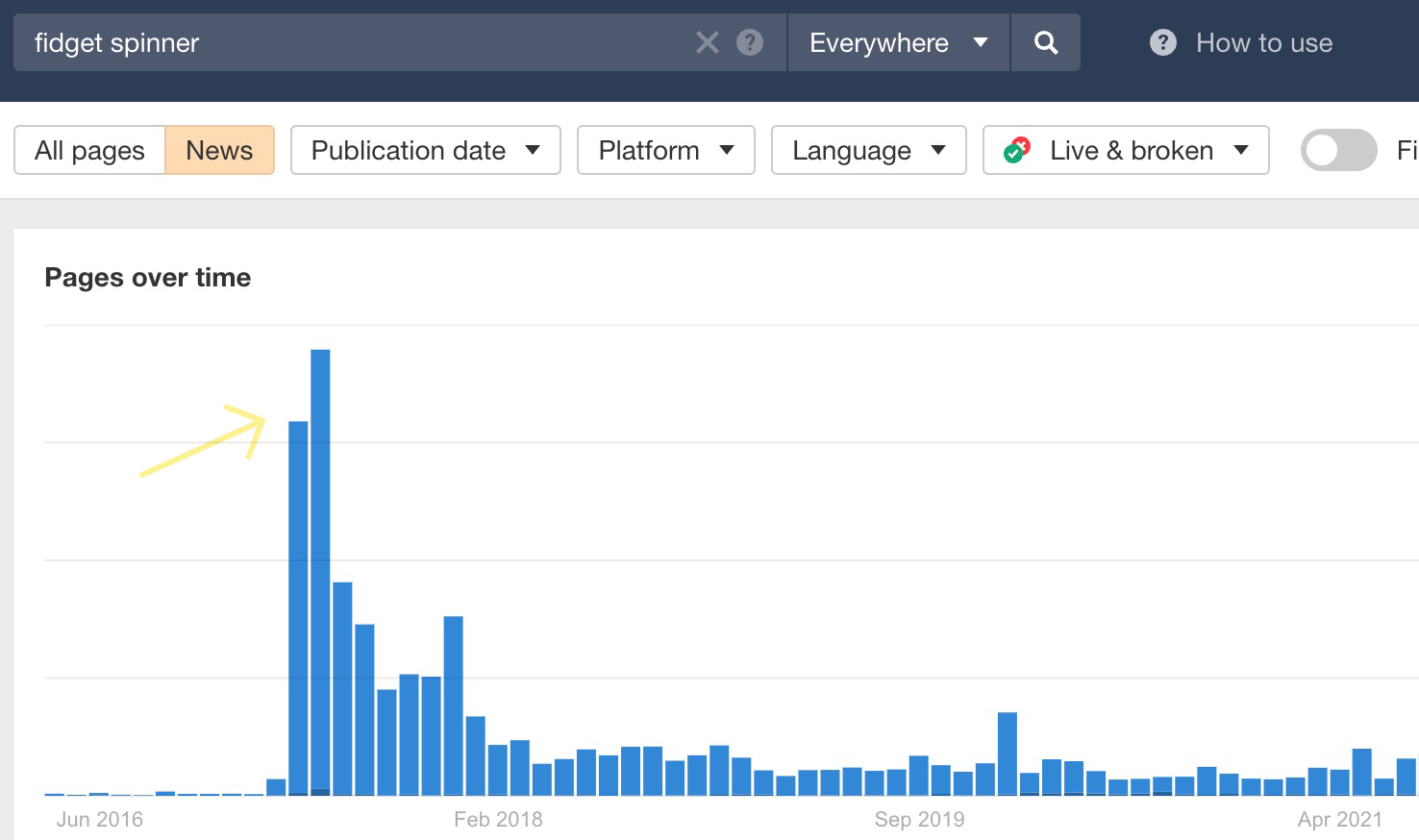Enable the toggle switch next to the filters
Screen dimensions: 1419x840
point(1338,150)
